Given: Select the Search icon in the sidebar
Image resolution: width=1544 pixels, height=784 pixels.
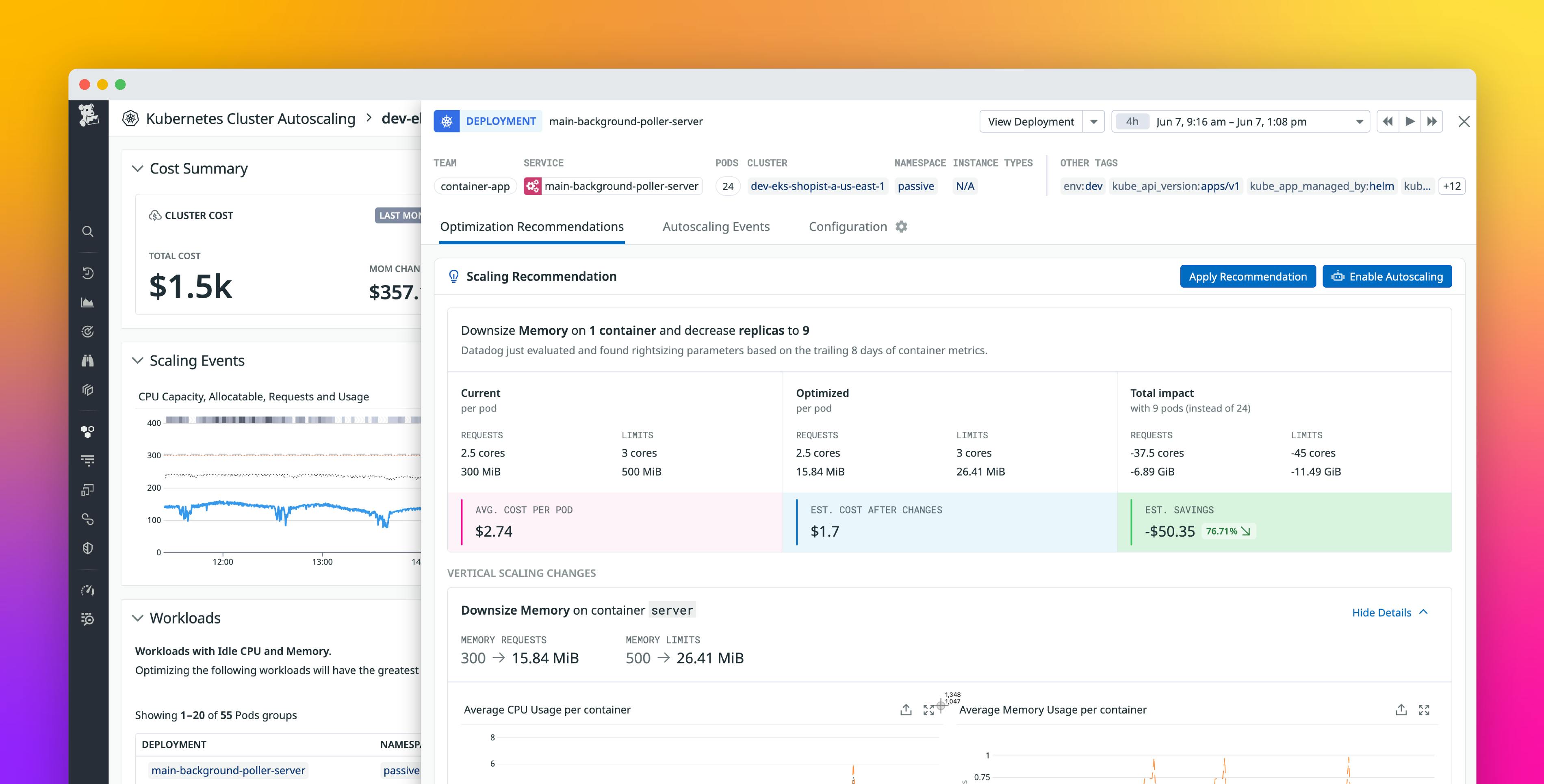Looking at the screenshot, I should pyautogui.click(x=87, y=232).
